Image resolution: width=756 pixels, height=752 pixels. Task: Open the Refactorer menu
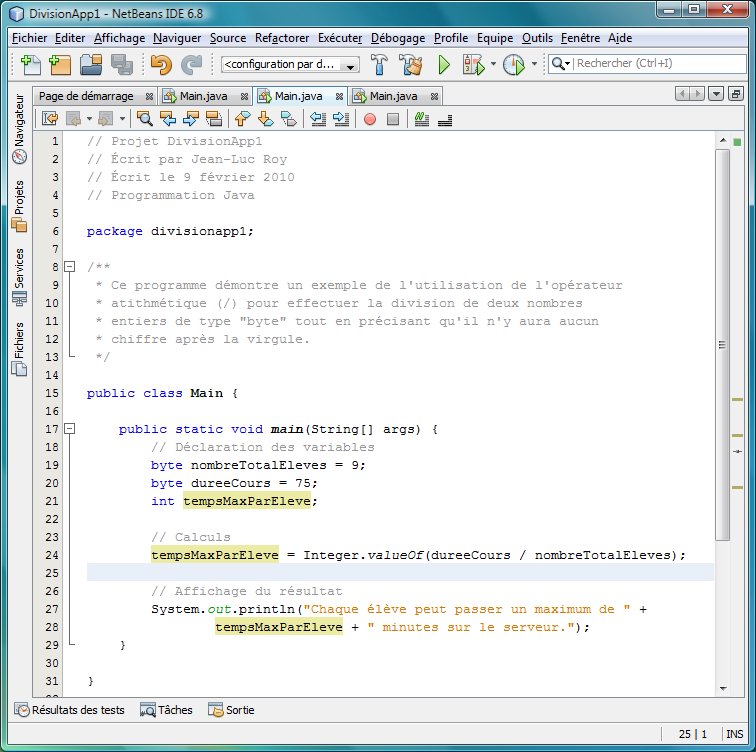pos(282,38)
